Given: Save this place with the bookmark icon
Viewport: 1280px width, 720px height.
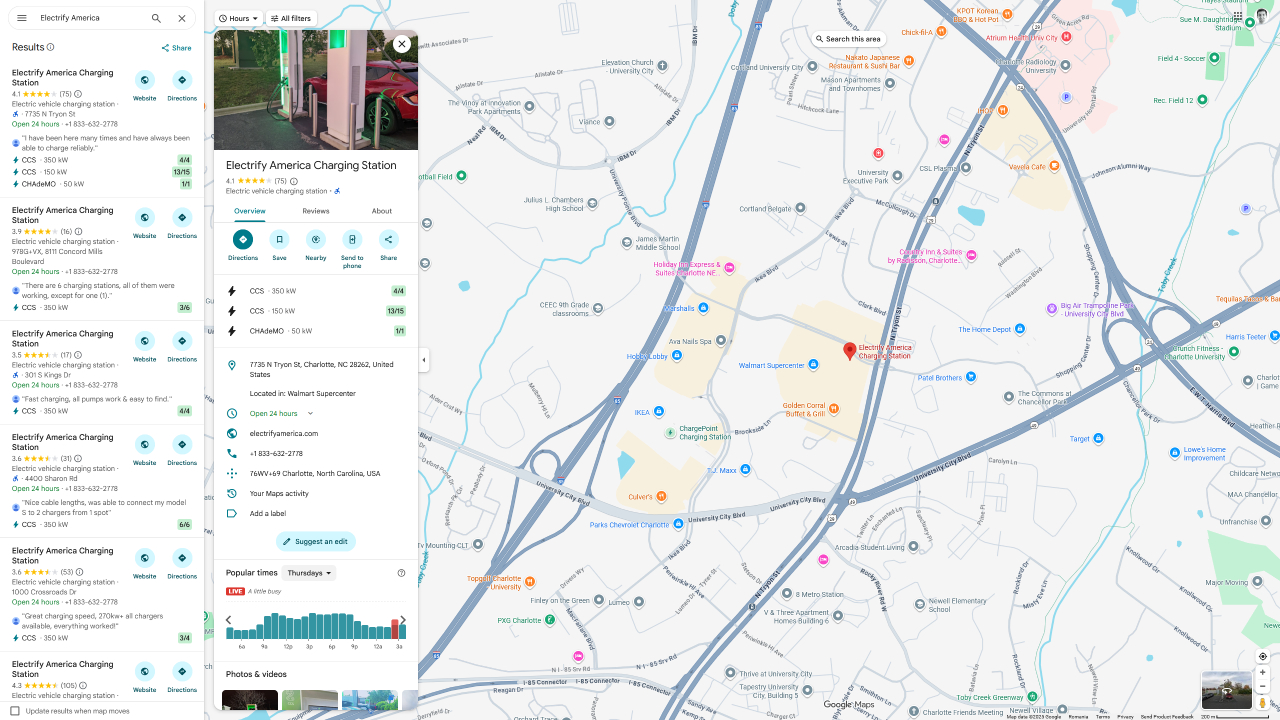Looking at the screenshot, I should pos(279,240).
